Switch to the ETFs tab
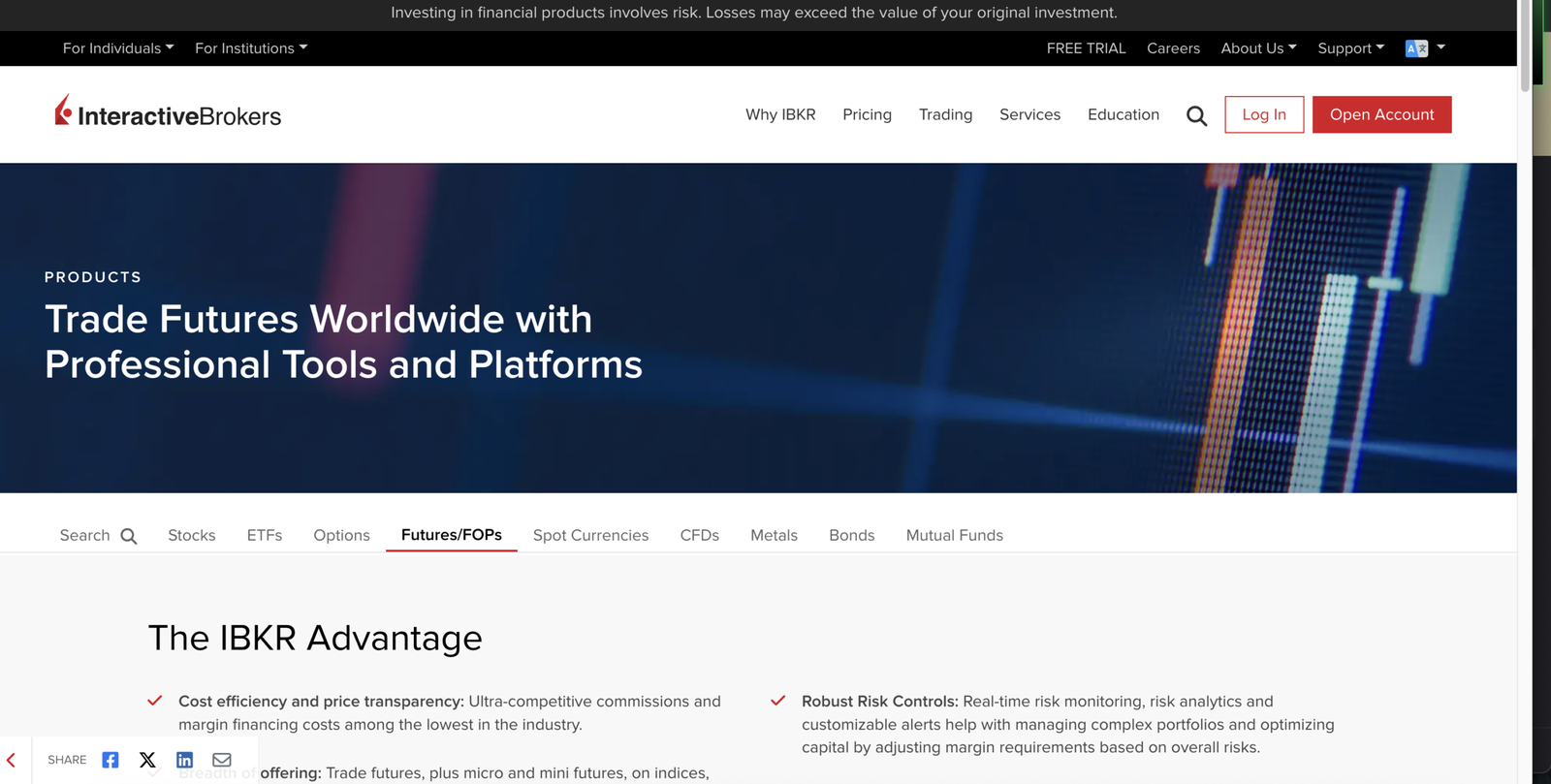Screen dimensions: 1551x784 tap(265, 535)
